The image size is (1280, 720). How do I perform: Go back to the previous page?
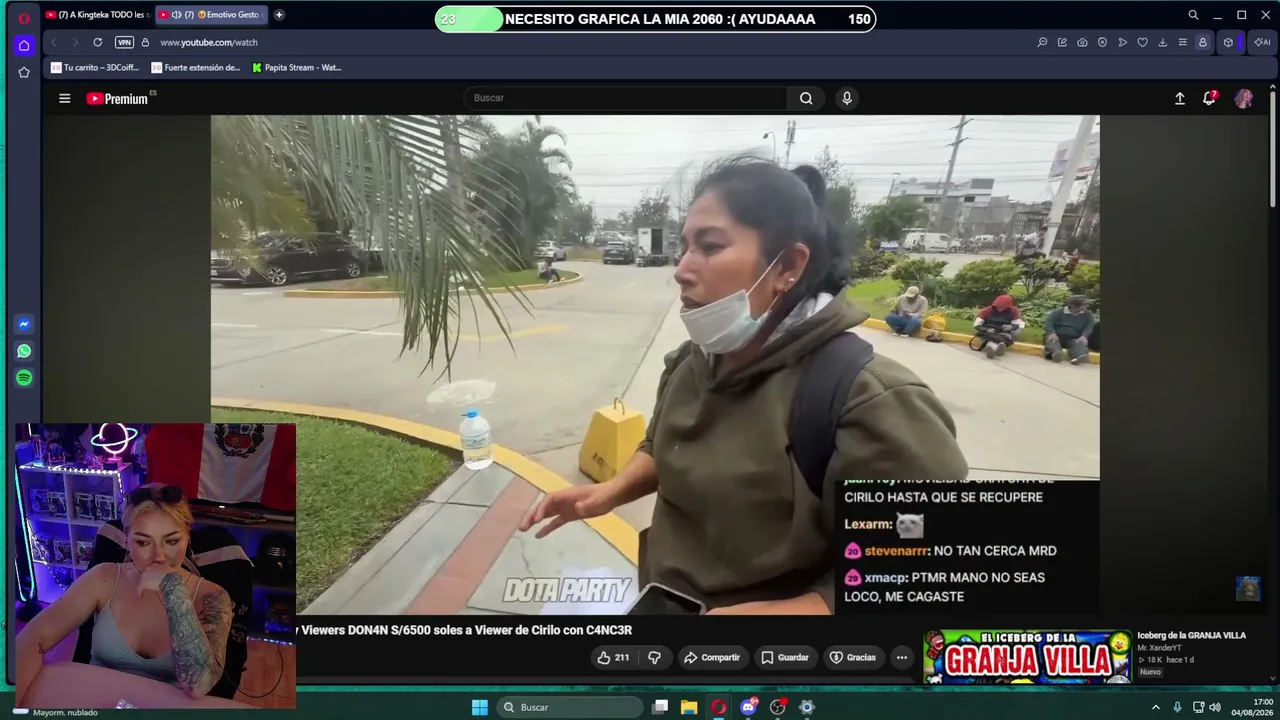(x=54, y=42)
